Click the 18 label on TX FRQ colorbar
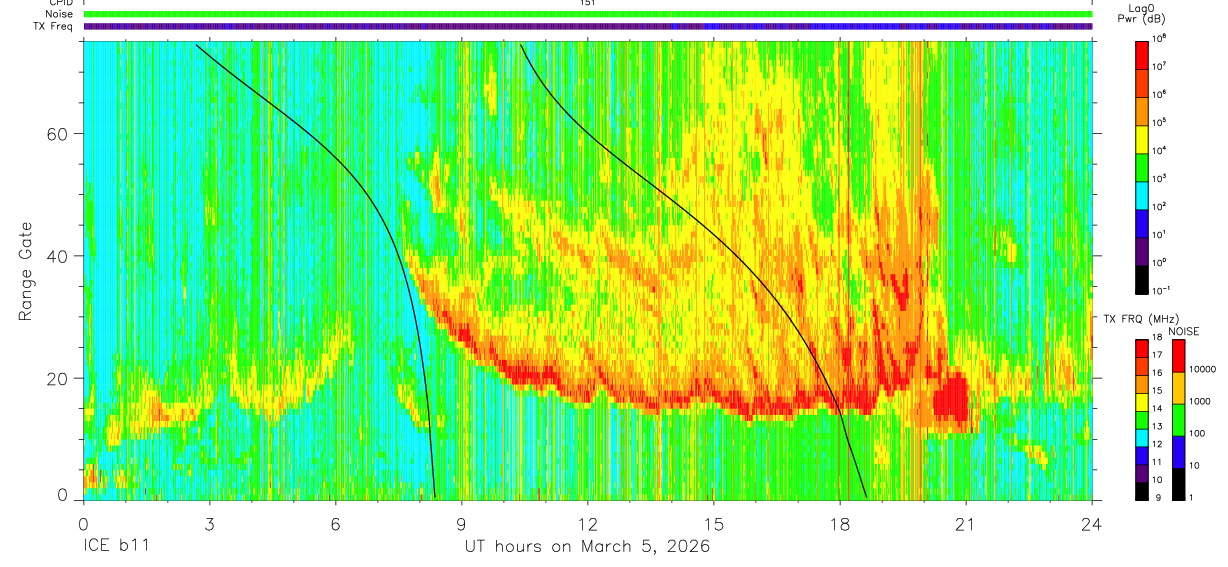 1157,339
